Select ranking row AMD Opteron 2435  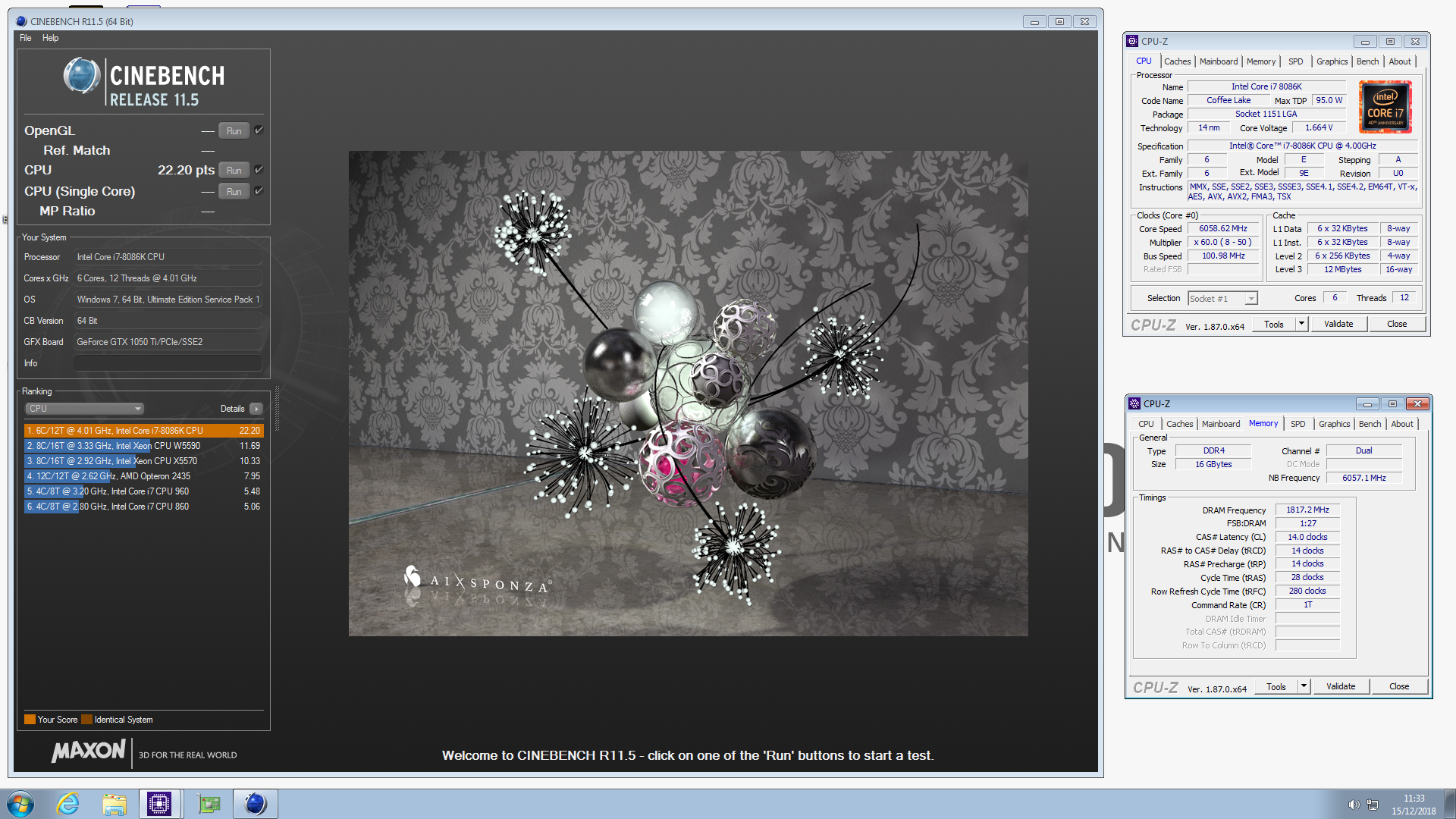coord(143,476)
